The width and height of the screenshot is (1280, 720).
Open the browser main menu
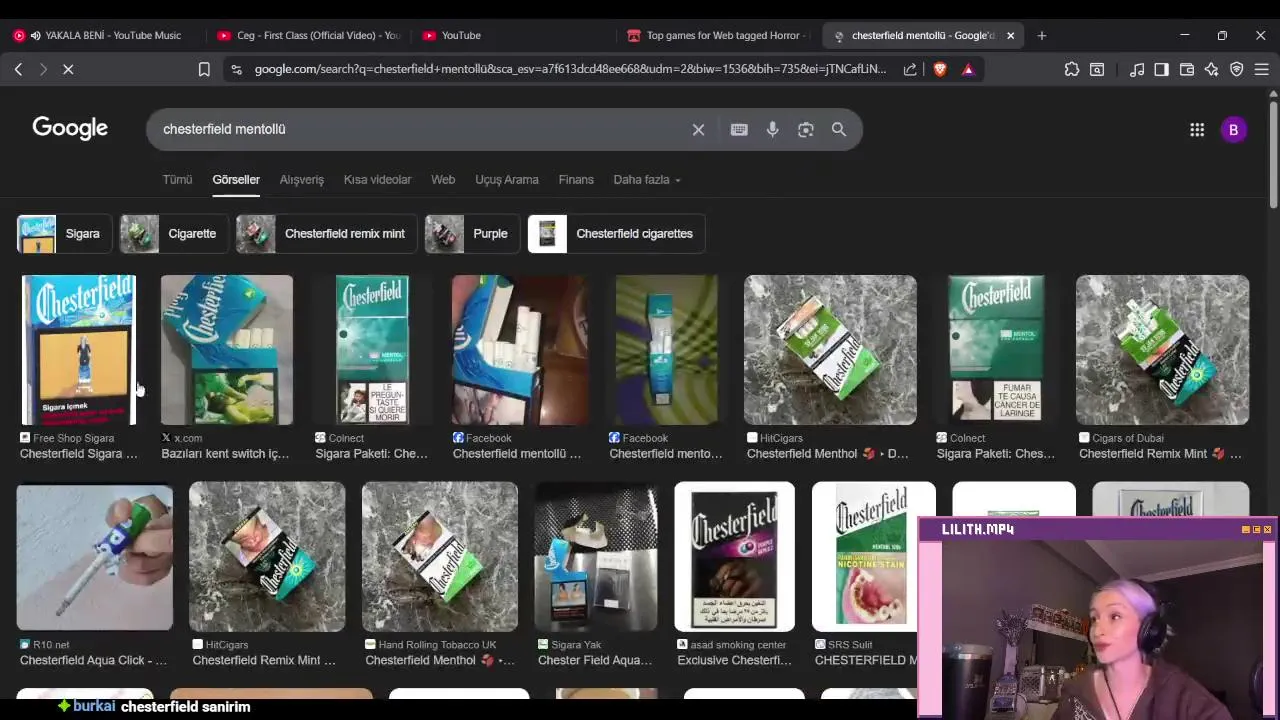coord(1262,69)
